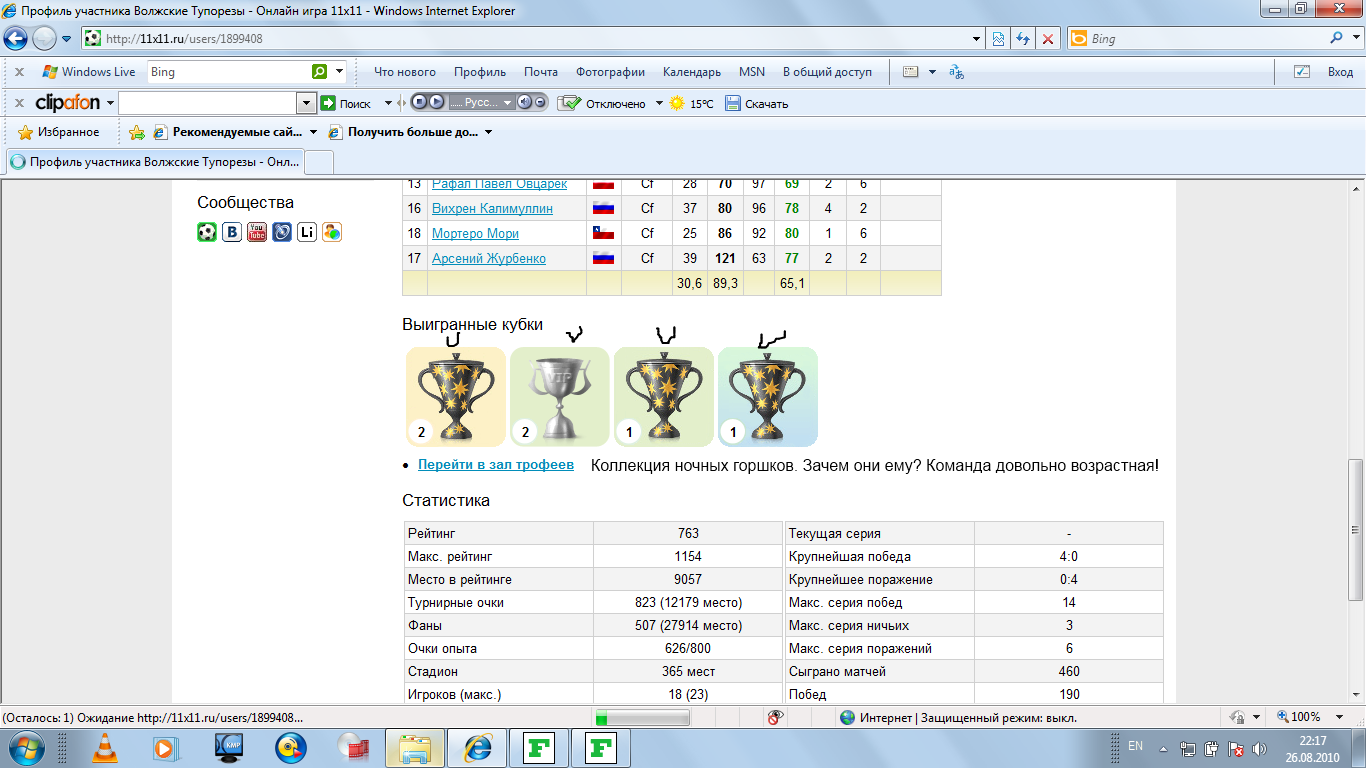Open the VKontakte community icon
This screenshot has width=1366, height=768.
click(x=232, y=232)
